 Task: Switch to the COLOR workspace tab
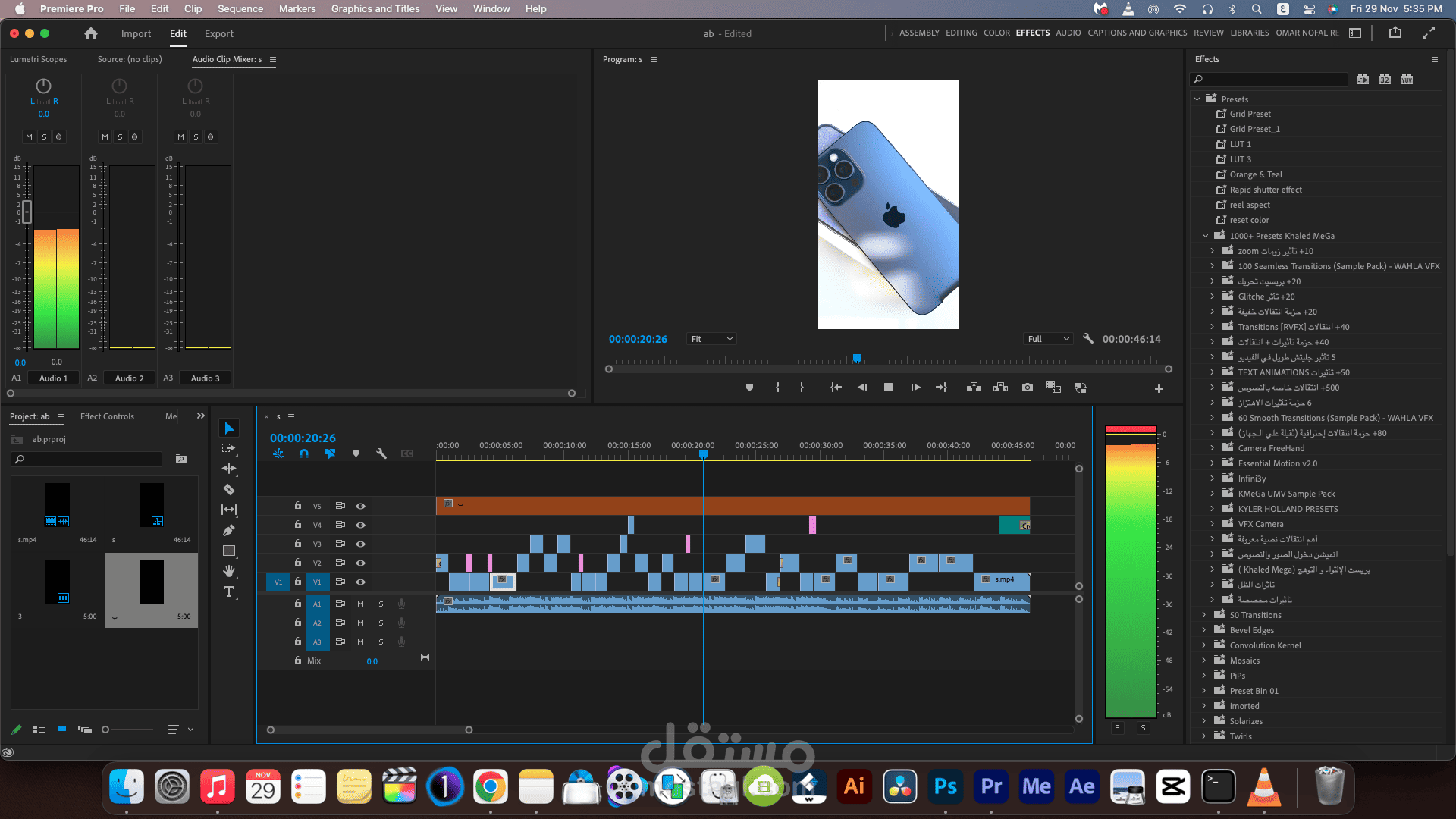(996, 33)
